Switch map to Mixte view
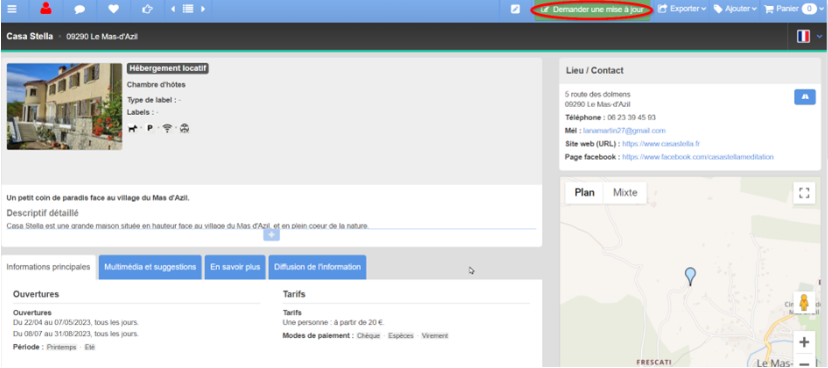 pyautogui.click(x=625, y=193)
